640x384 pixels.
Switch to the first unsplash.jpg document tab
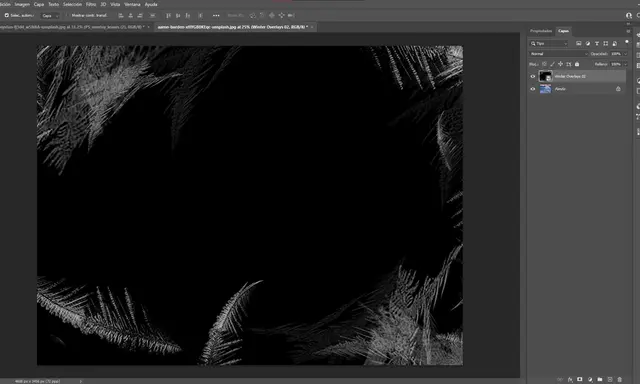click(x=72, y=27)
